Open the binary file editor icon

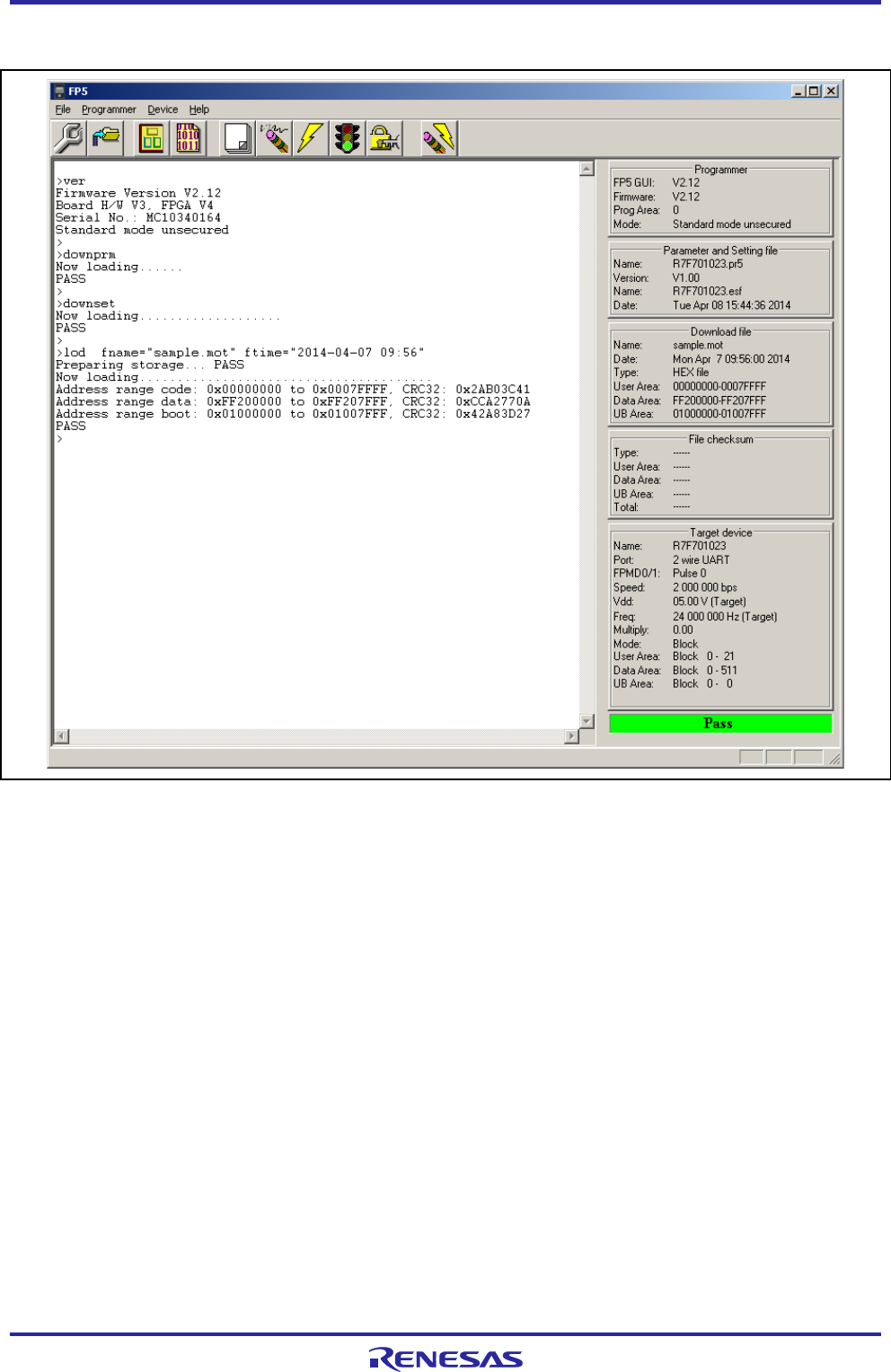coord(189,138)
